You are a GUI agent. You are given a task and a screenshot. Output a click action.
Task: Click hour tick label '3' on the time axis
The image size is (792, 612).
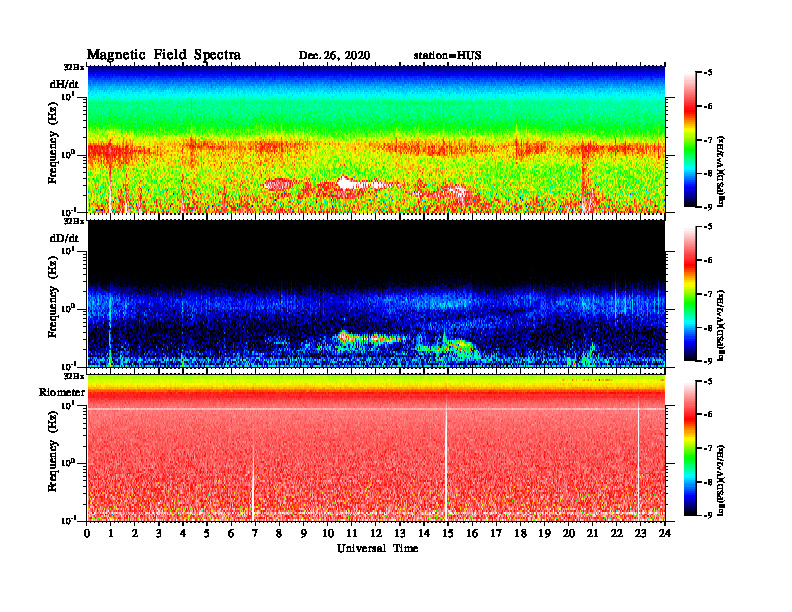[159, 533]
